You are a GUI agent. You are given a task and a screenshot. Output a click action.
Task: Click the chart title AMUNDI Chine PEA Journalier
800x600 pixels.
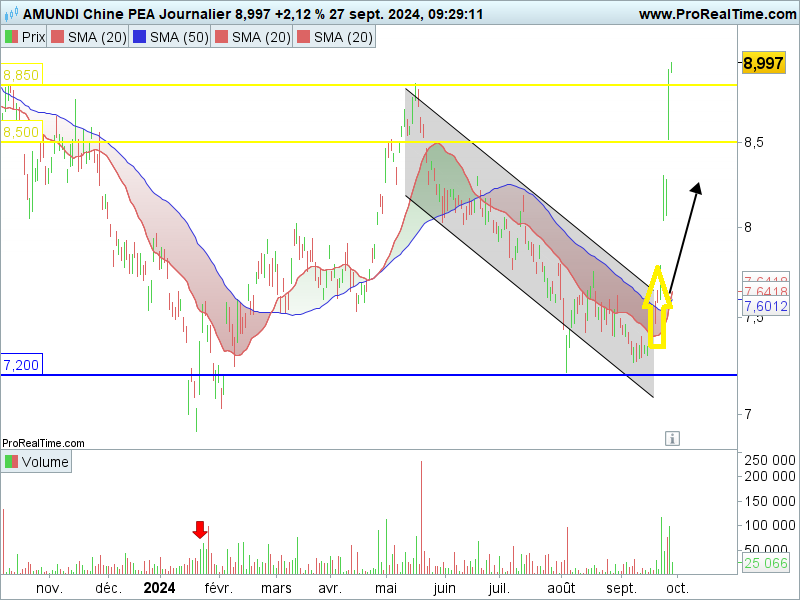point(127,14)
